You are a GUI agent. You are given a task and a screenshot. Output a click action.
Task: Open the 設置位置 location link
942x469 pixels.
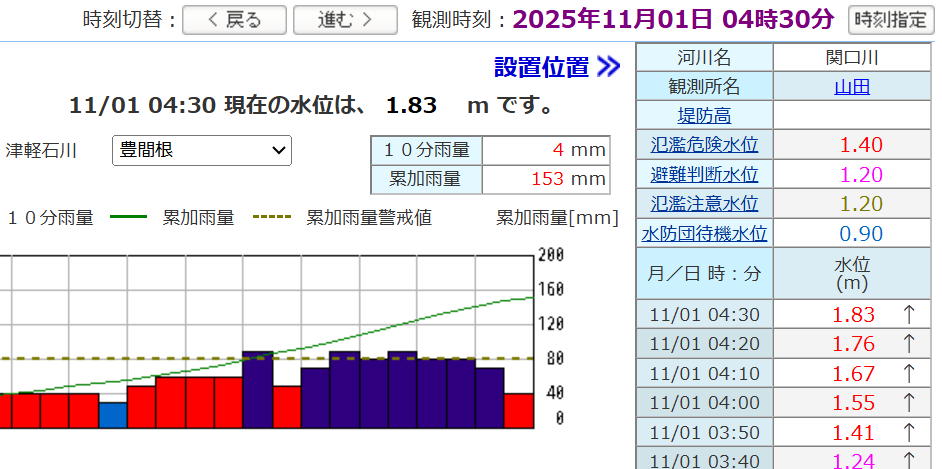pyautogui.click(x=541, y=67)
